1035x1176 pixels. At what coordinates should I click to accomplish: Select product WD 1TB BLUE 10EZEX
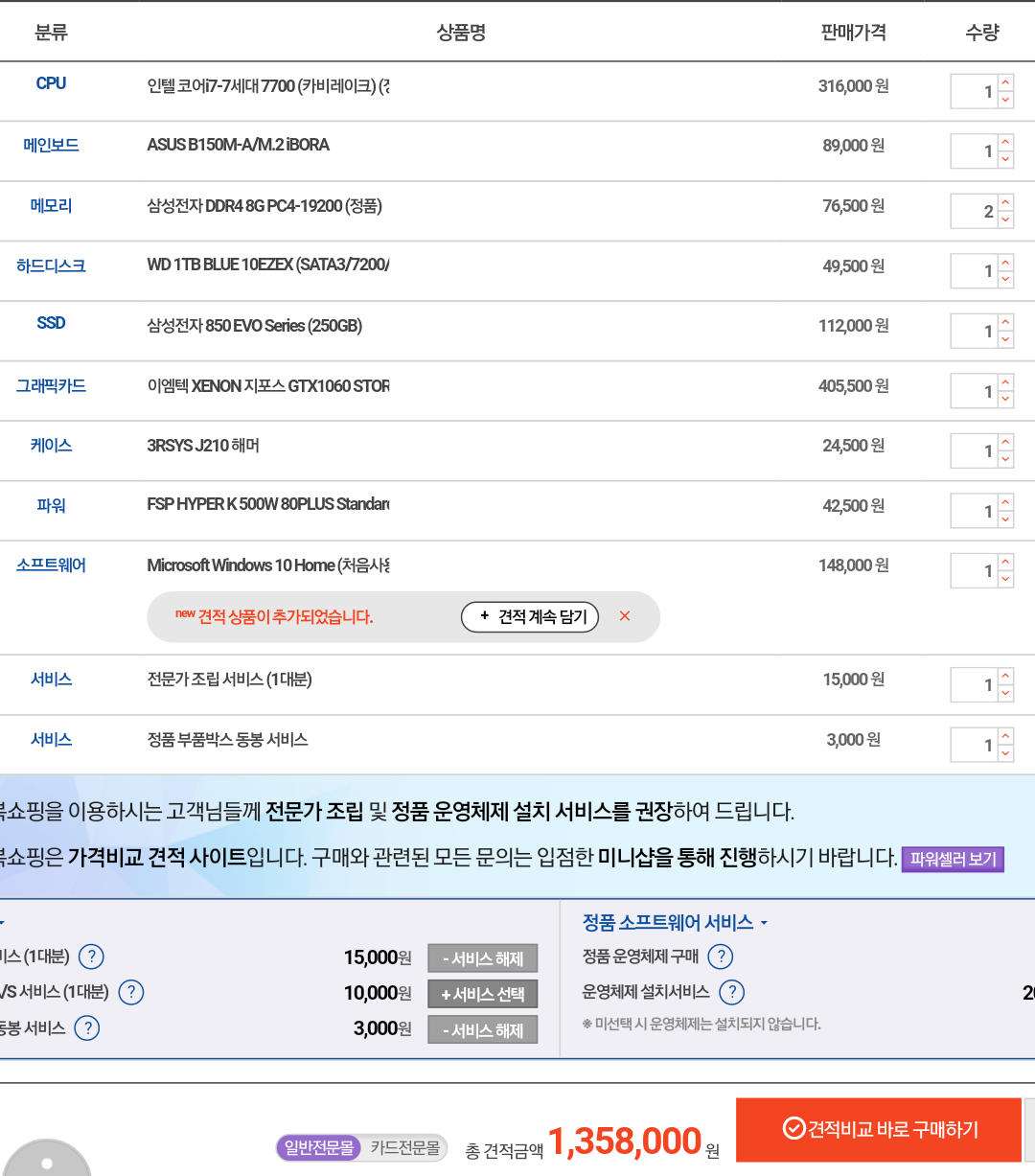coord(268,265)
